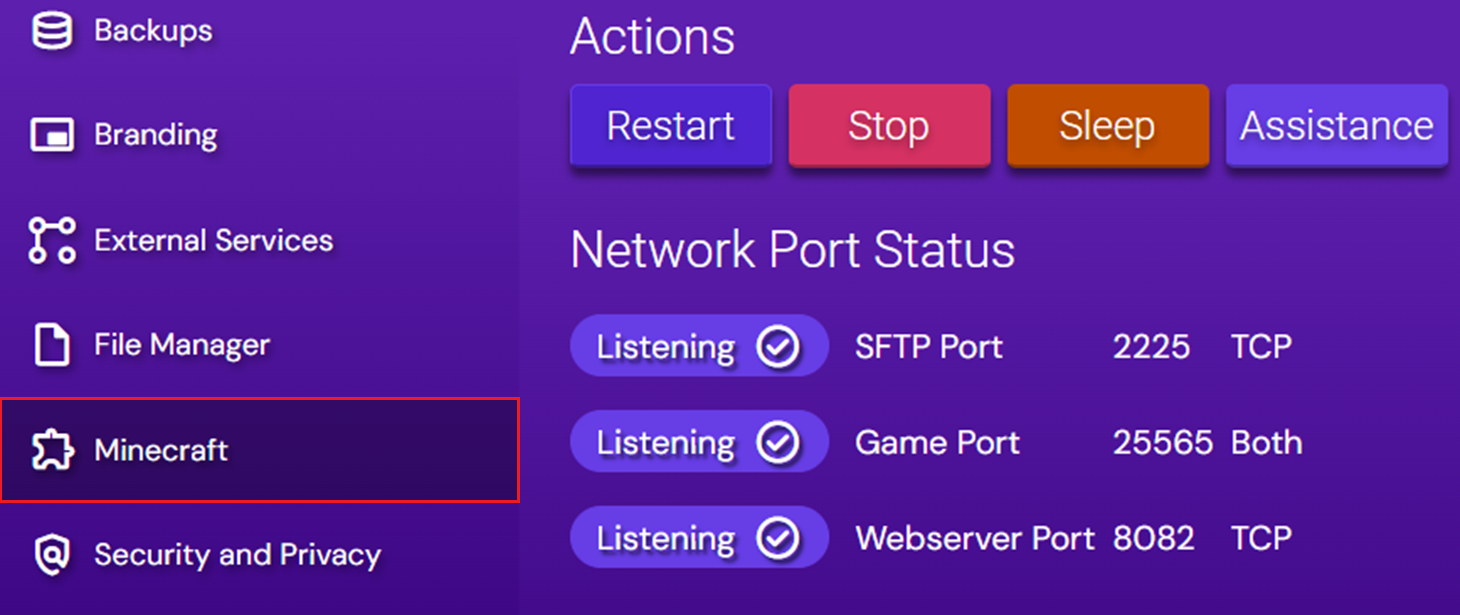Open the Security and Privacy section

(x=237, y=554)
